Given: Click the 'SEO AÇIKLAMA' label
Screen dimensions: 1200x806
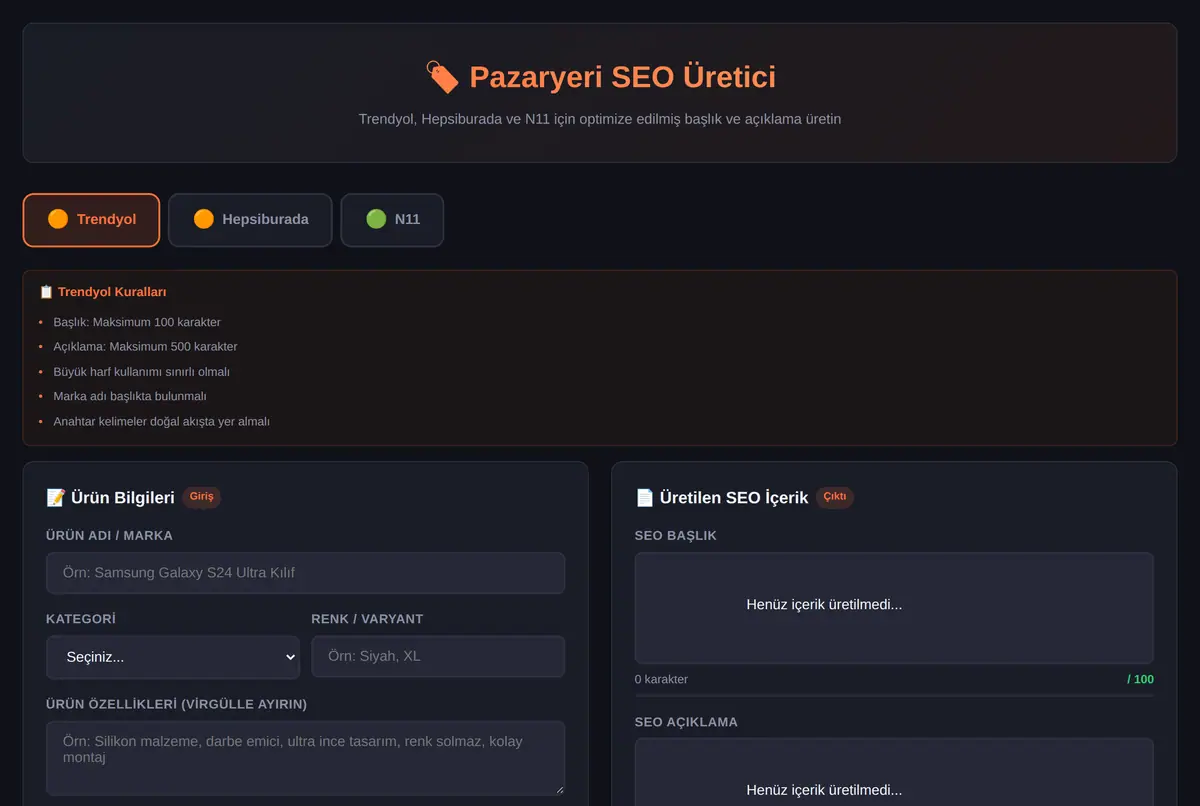Looking at the screenshot, I should 686,722.
